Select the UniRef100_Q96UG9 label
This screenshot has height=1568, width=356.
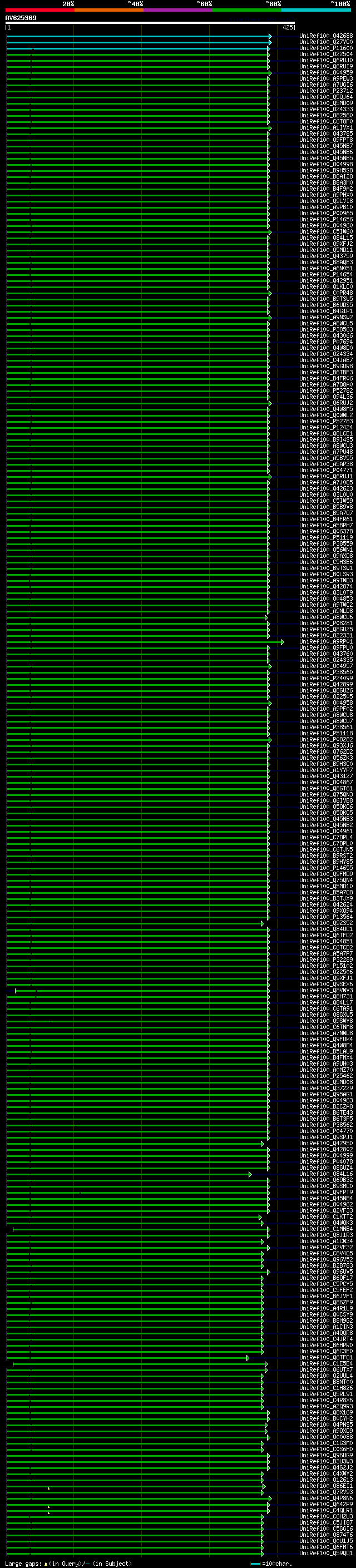pyautogui.click(x=326, y=1455)
